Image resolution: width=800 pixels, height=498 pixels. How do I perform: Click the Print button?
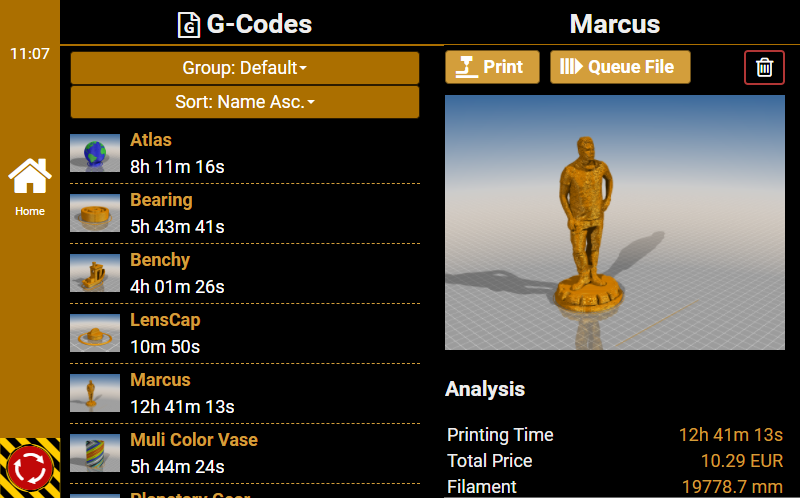(492, 67)
